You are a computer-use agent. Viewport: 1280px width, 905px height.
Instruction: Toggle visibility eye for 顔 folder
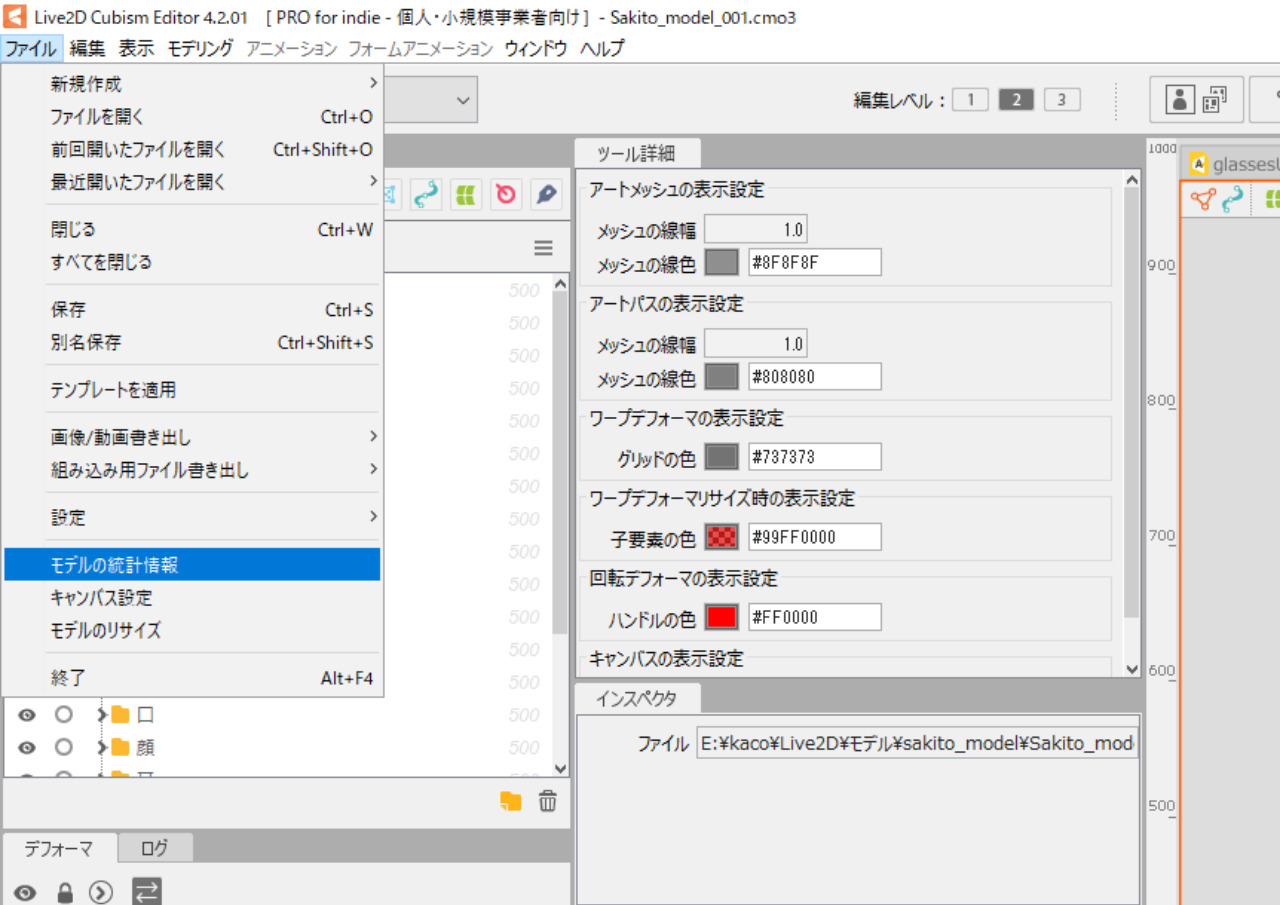point(27,748)
